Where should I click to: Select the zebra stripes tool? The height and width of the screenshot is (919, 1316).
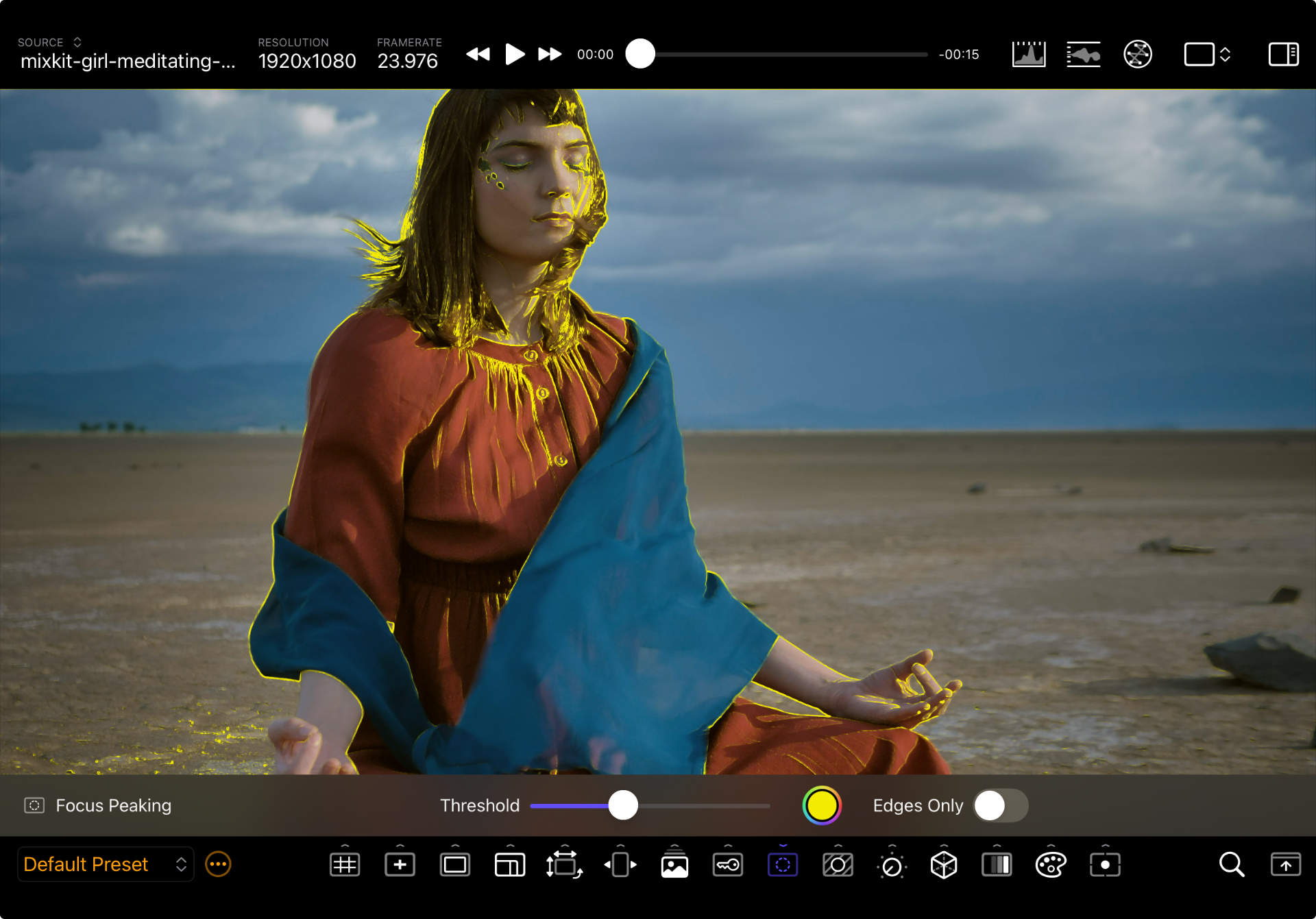838,865
